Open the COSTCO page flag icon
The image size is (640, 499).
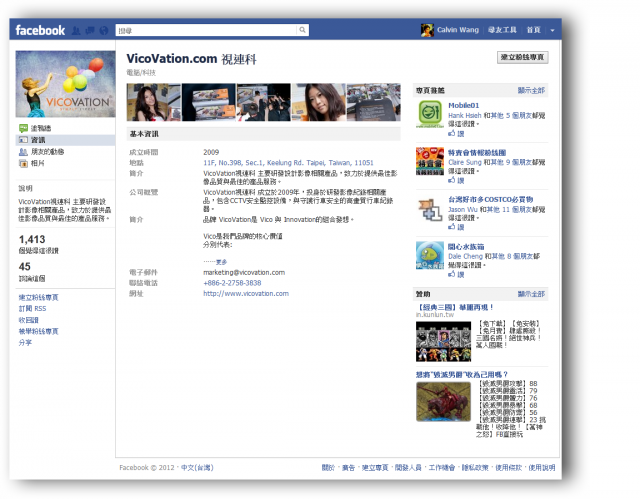[430, 208]
